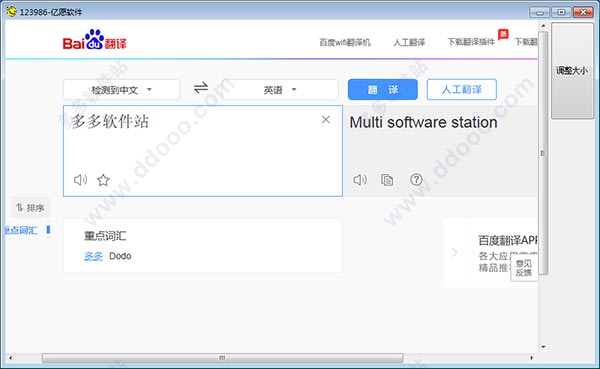The height and width of the screenshot is (369, 600).
Task: Click the scroll down arrow
Action: click(x=543, y=347)
